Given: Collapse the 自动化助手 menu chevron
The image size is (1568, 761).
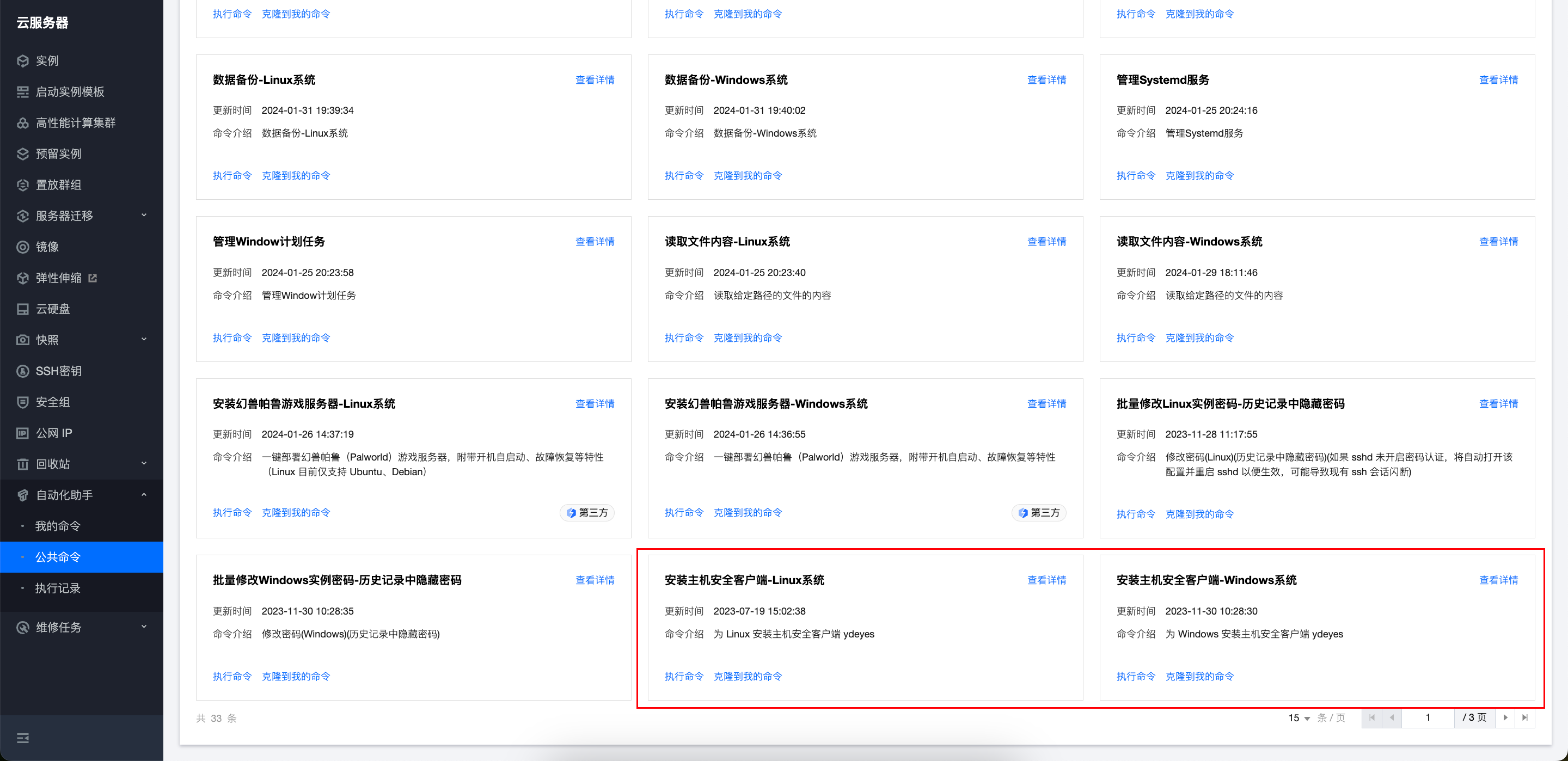Looking at the screenshot, I should point(144,495).
